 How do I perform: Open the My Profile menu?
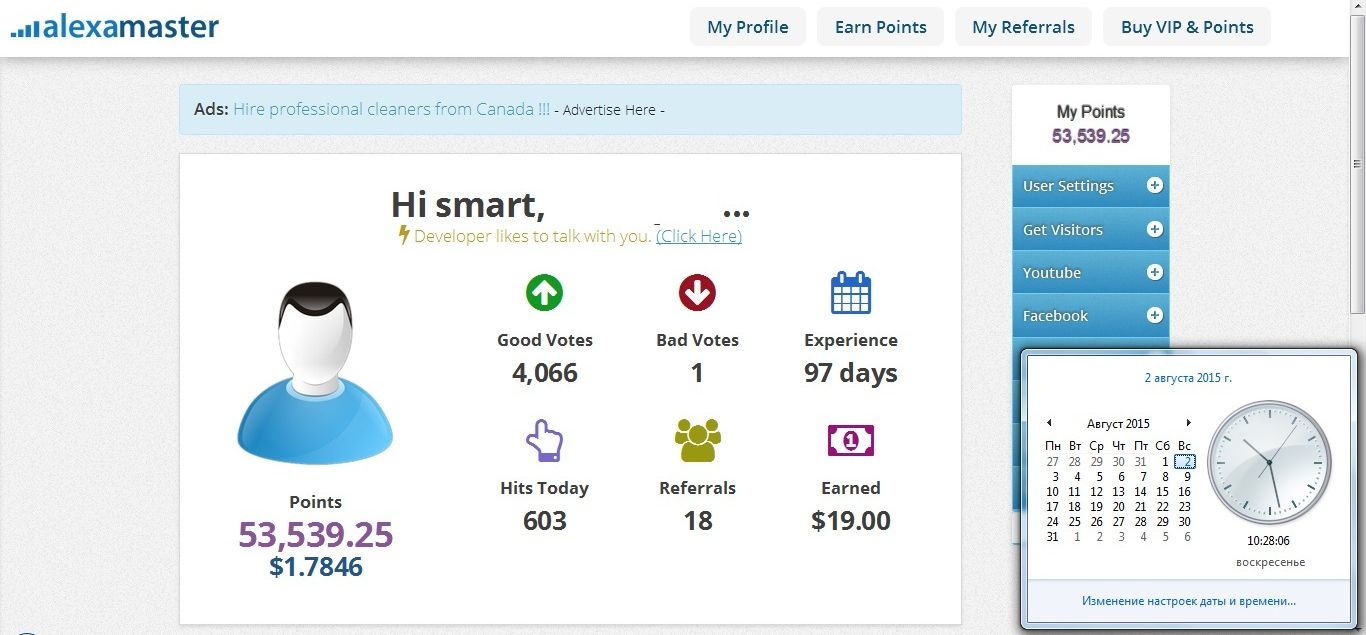click(x=748, y=27)
